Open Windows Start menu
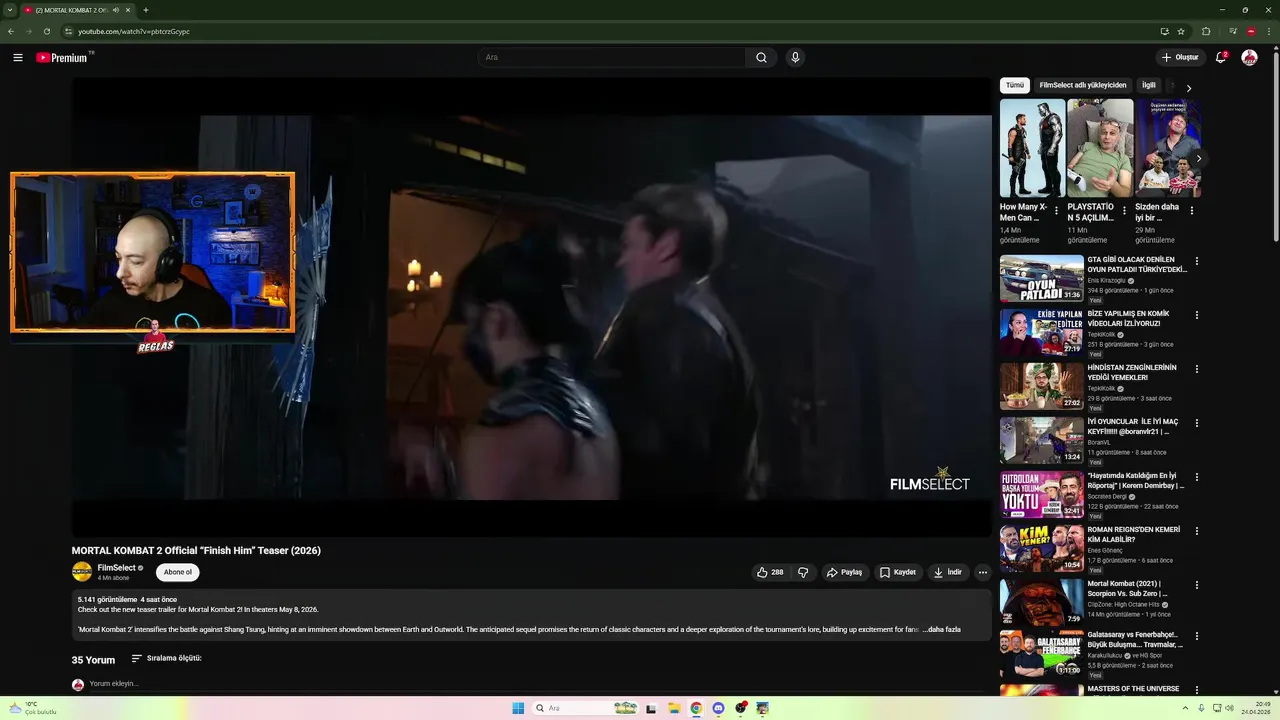 [x=518, y=708]
